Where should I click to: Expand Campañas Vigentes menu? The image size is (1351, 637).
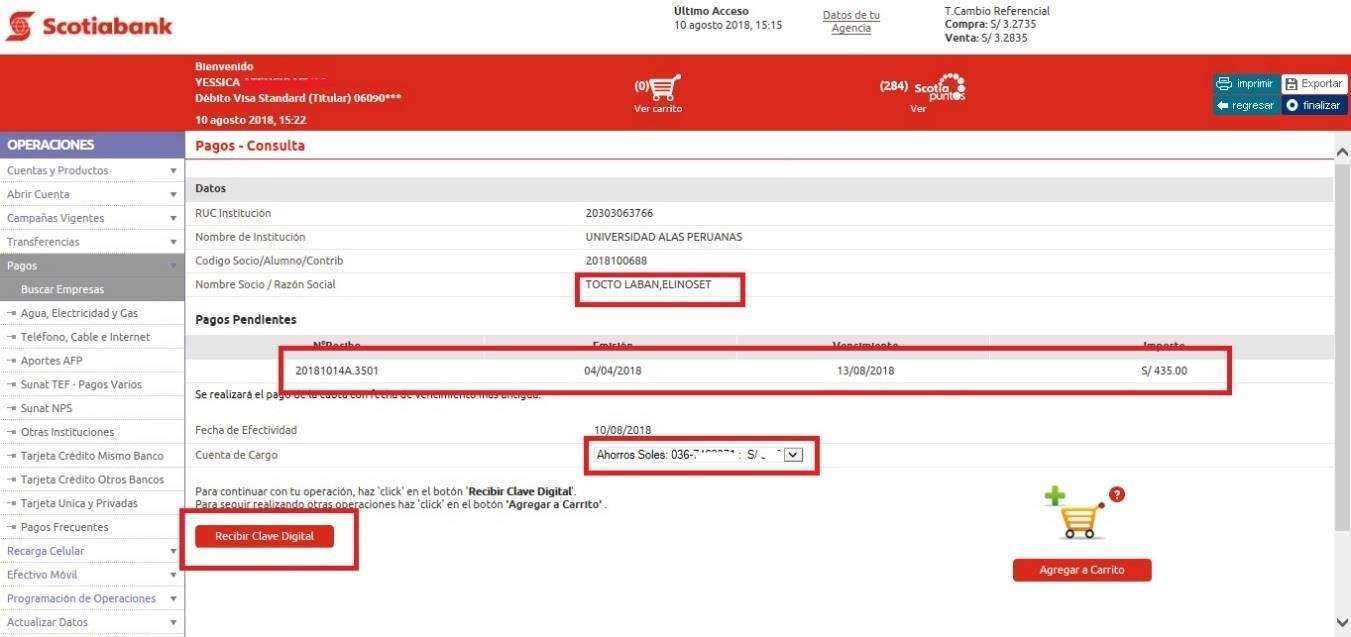(92, 218)
